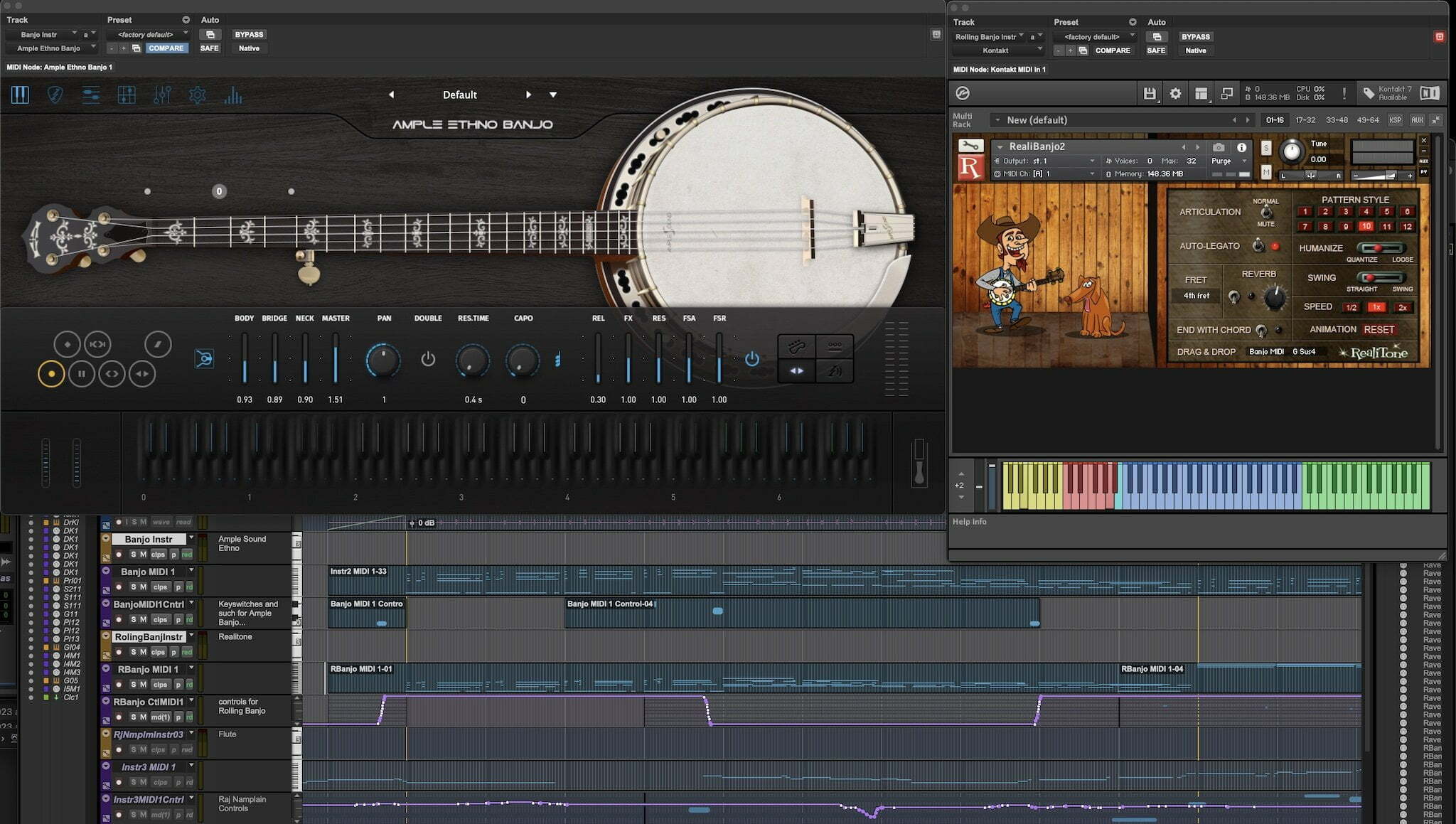Click Kontakt save disk icon
The image size is (1456, 824).
1150,93
